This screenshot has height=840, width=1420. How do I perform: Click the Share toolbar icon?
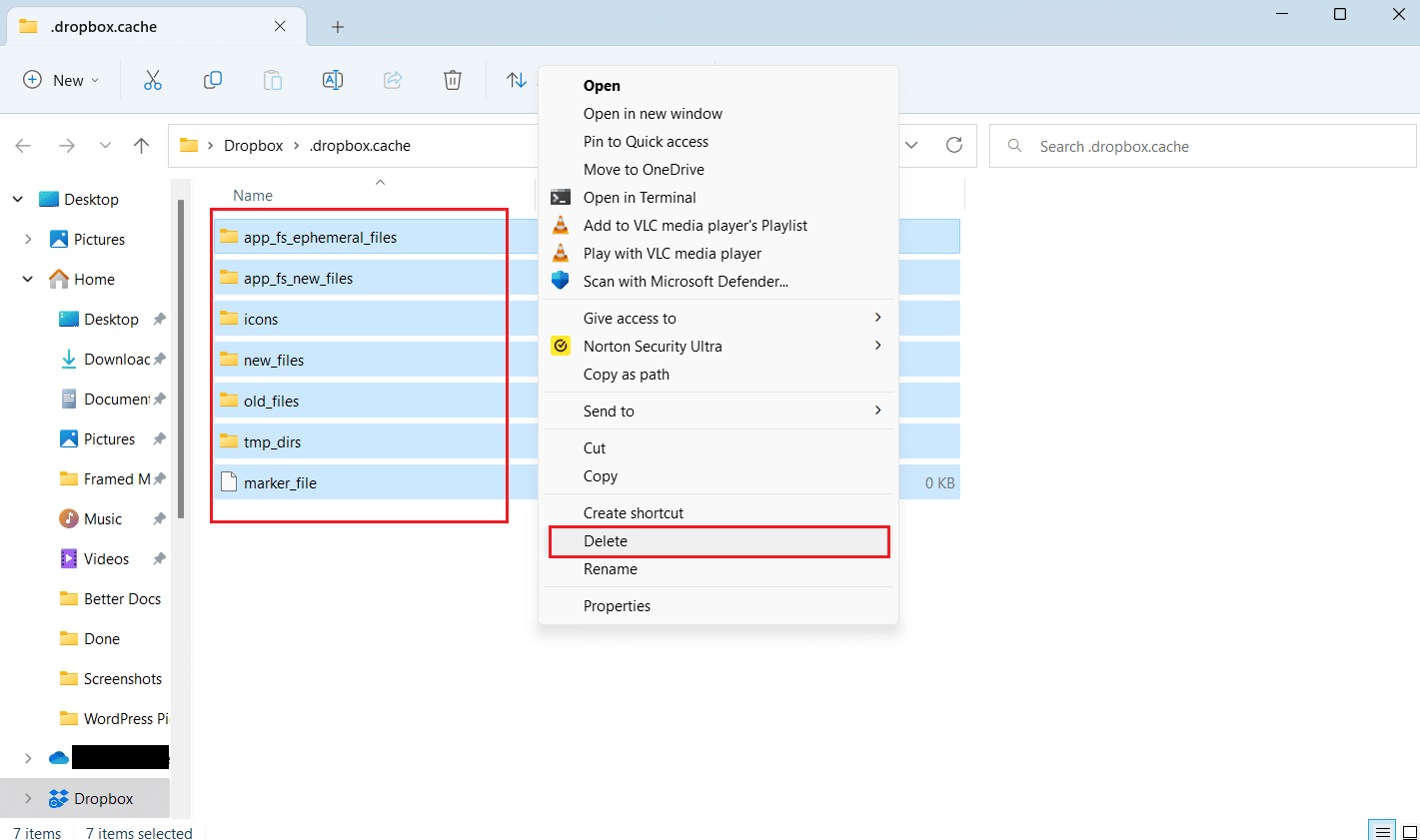pos(393,80)
